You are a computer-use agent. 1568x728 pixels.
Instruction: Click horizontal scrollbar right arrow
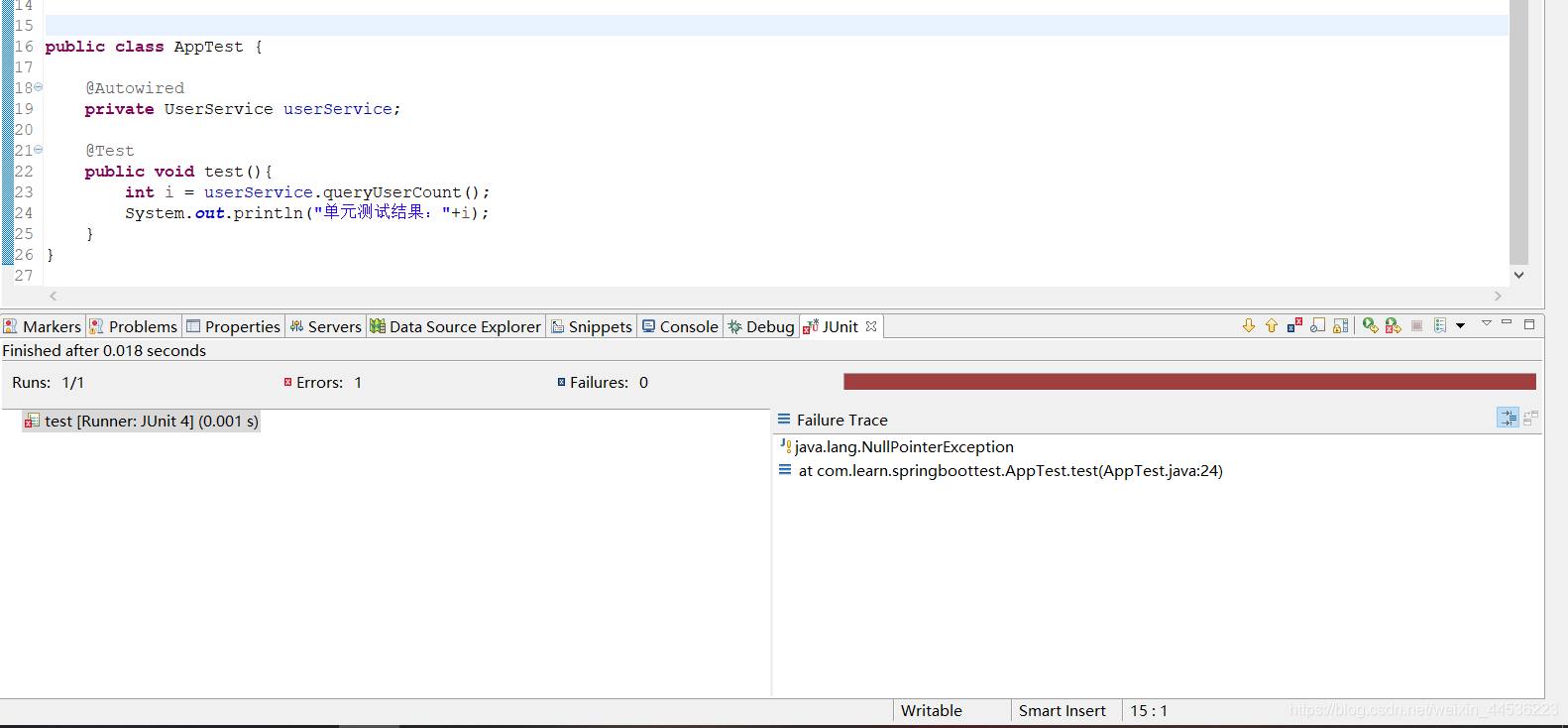1498,296
